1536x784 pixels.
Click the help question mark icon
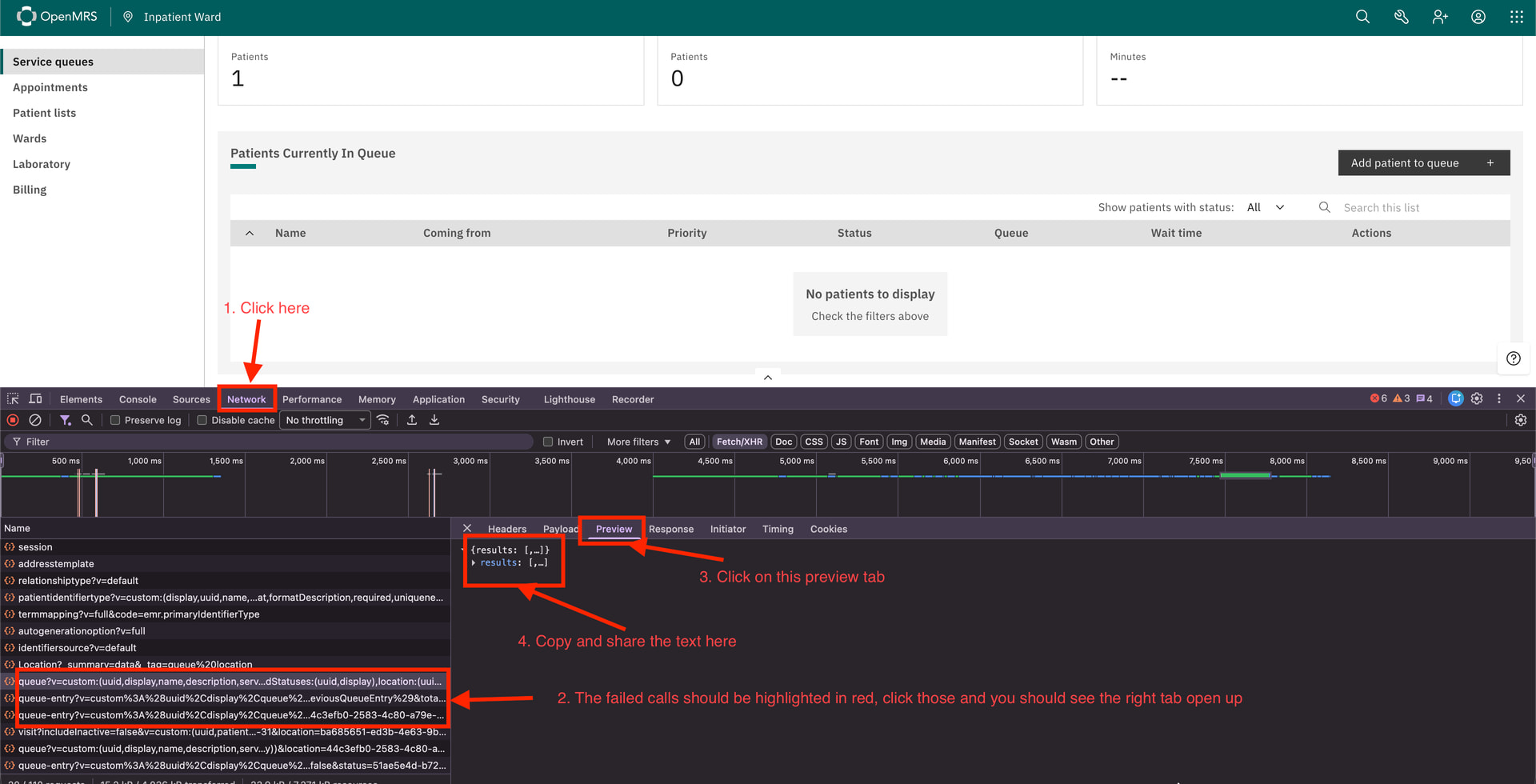(1513, 358)
